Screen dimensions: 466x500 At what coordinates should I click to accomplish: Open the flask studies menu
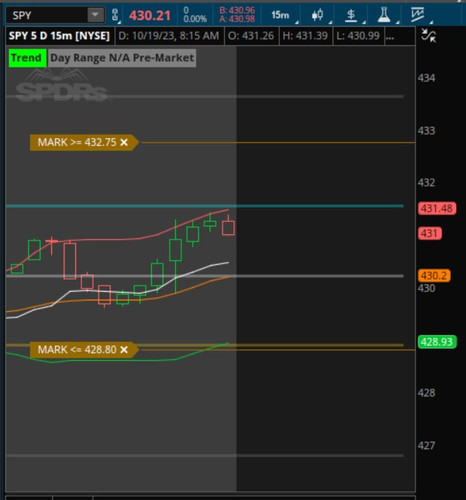tap(384, 15)
